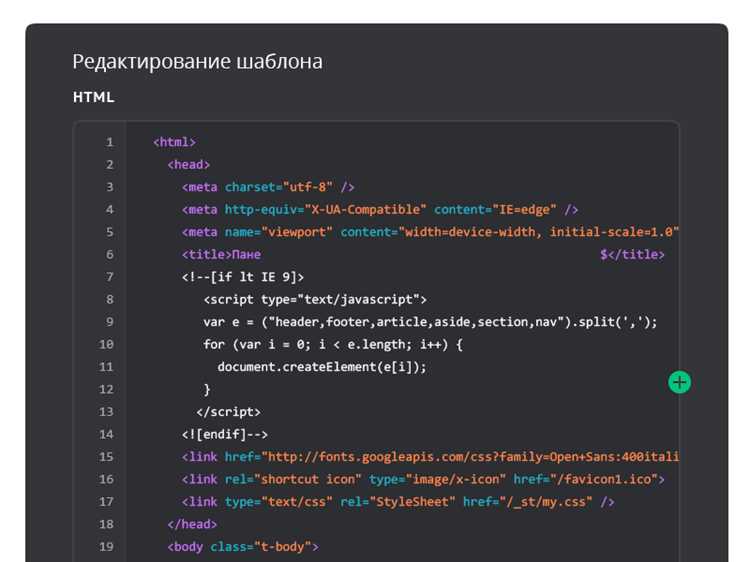Screen dimensions: 750x562
Task: Click the href="/_st/my.css" attribute
Action: 528,502
